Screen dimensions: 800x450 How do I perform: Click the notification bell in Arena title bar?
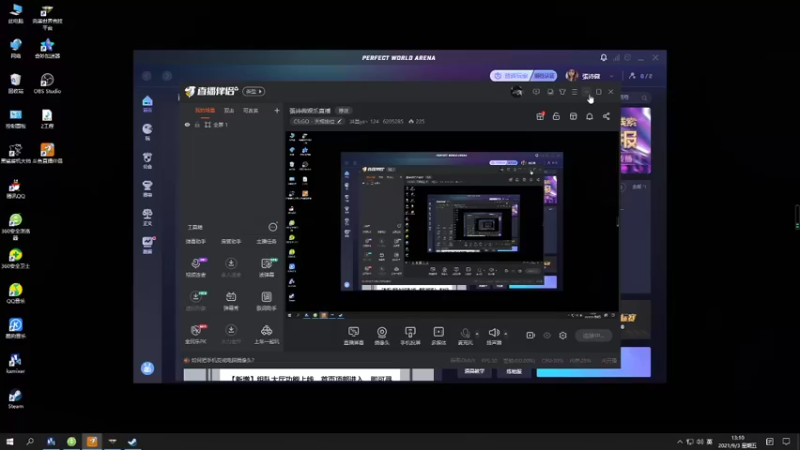(x=604, y=58)
